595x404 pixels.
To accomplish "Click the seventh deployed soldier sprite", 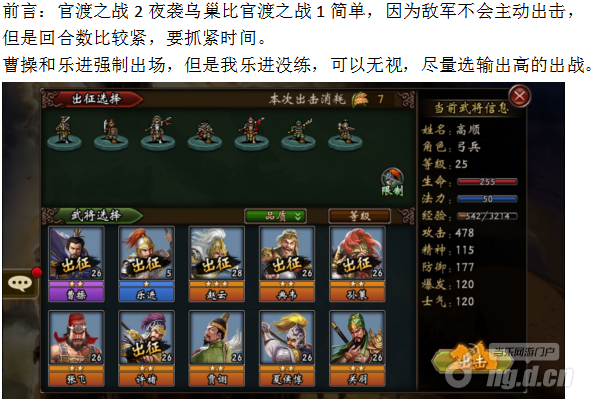I will pos(345,133).
